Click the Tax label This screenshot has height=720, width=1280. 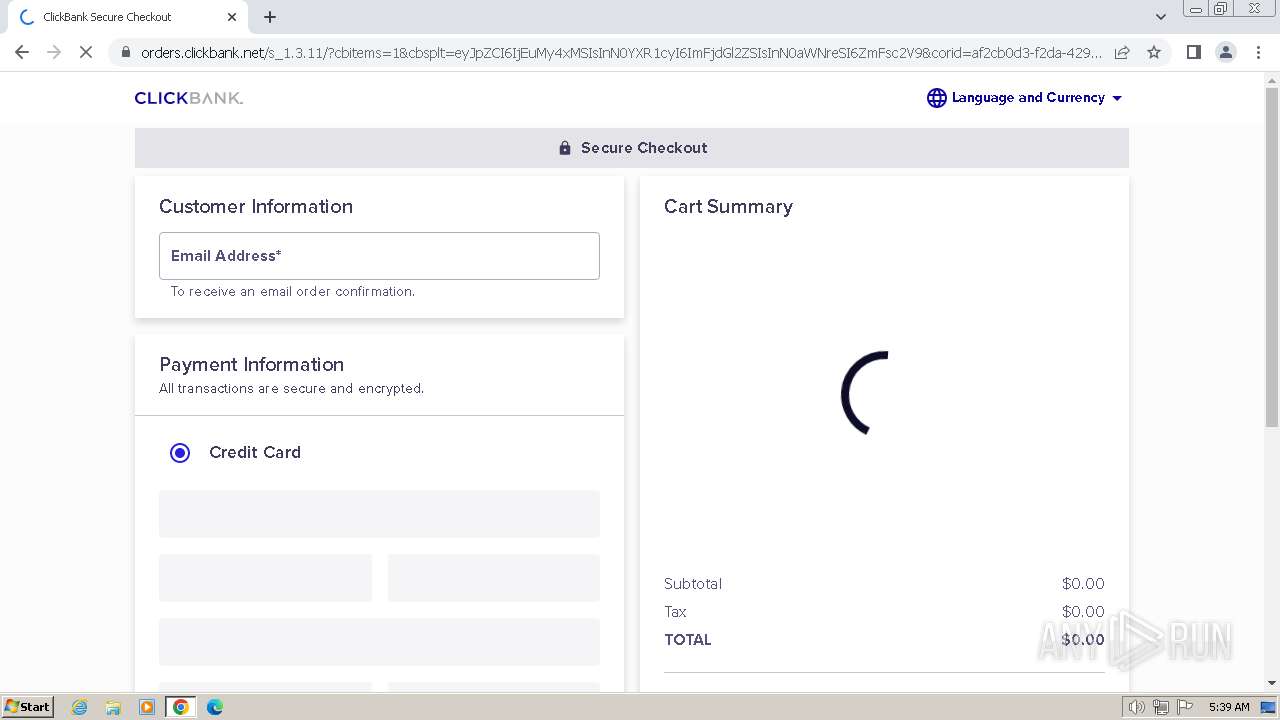tap(676, 612)
